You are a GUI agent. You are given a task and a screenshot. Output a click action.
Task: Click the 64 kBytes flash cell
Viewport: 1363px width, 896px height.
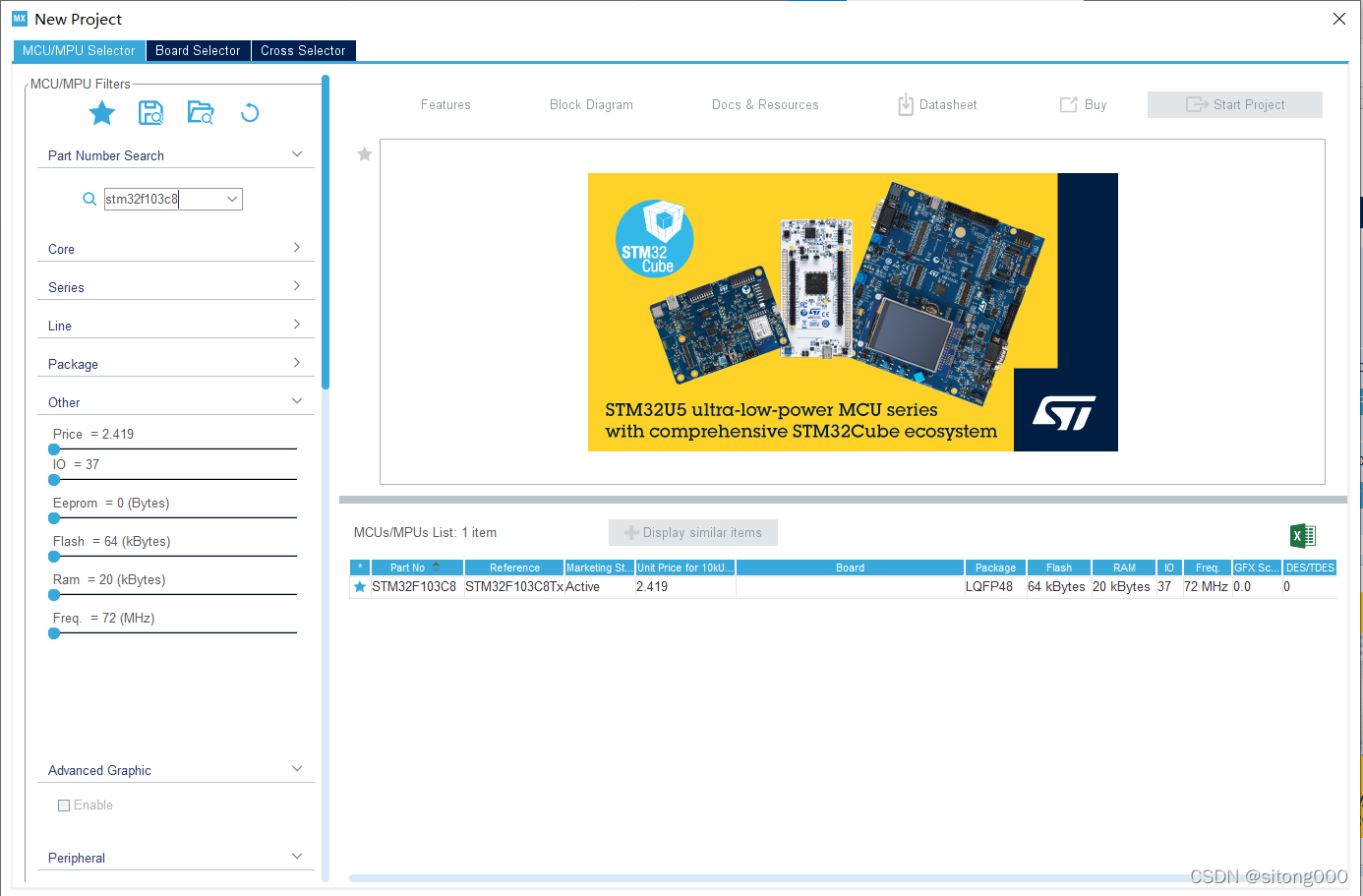(x=1057, y=587)
